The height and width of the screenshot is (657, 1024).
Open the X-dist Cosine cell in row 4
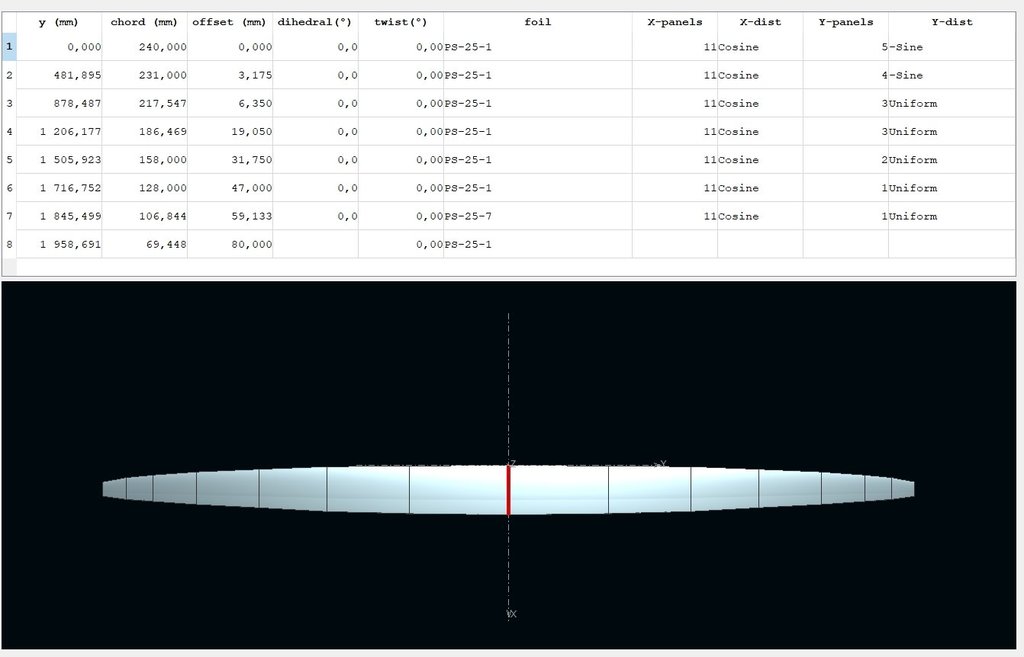(x=759, y=132)
